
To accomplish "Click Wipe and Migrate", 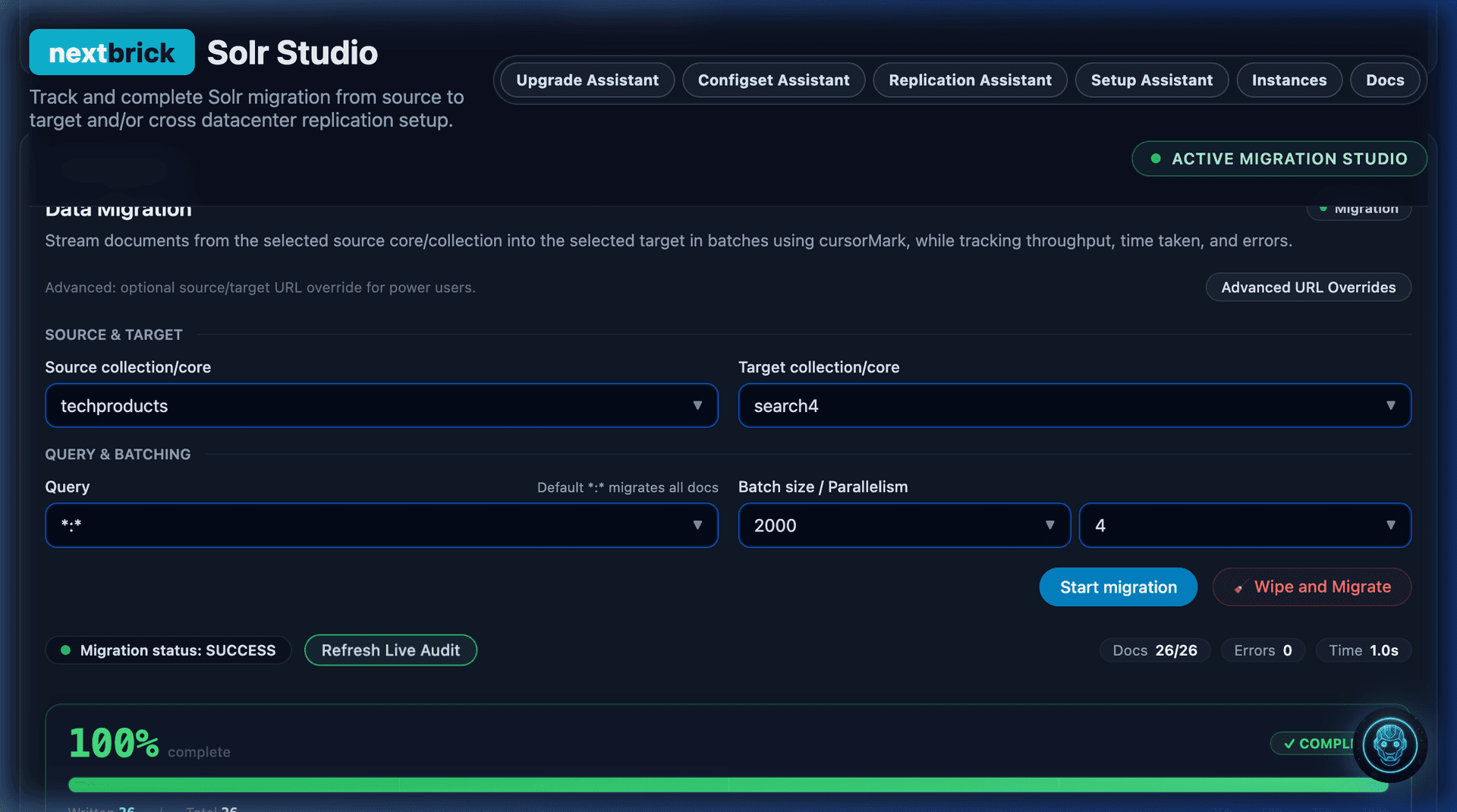I will (1311, 587).
